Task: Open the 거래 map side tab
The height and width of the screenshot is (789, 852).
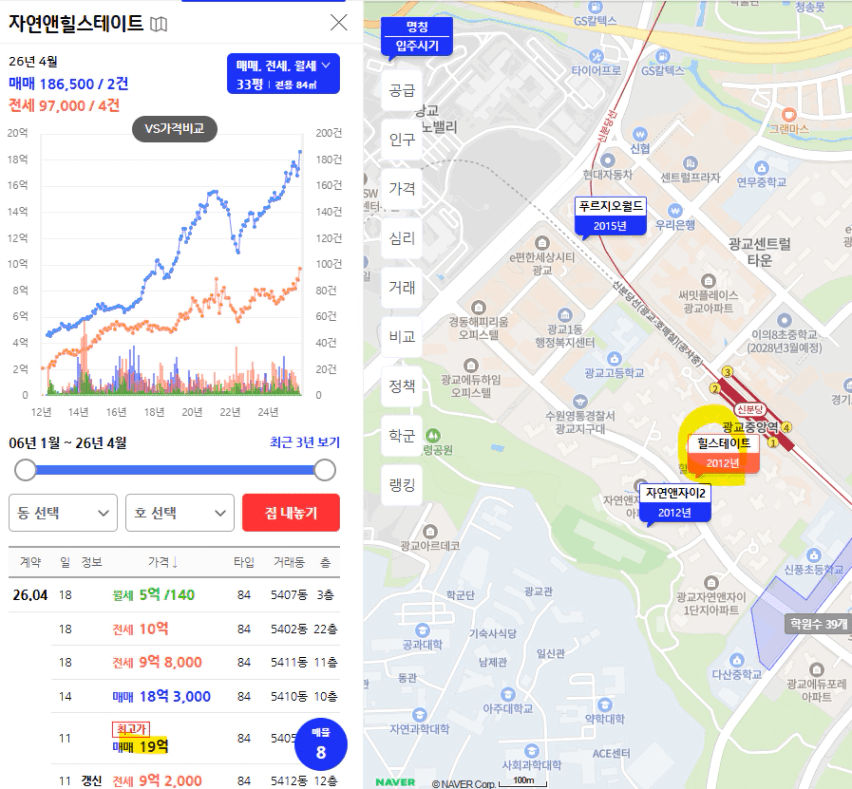Action: [402, 287]
